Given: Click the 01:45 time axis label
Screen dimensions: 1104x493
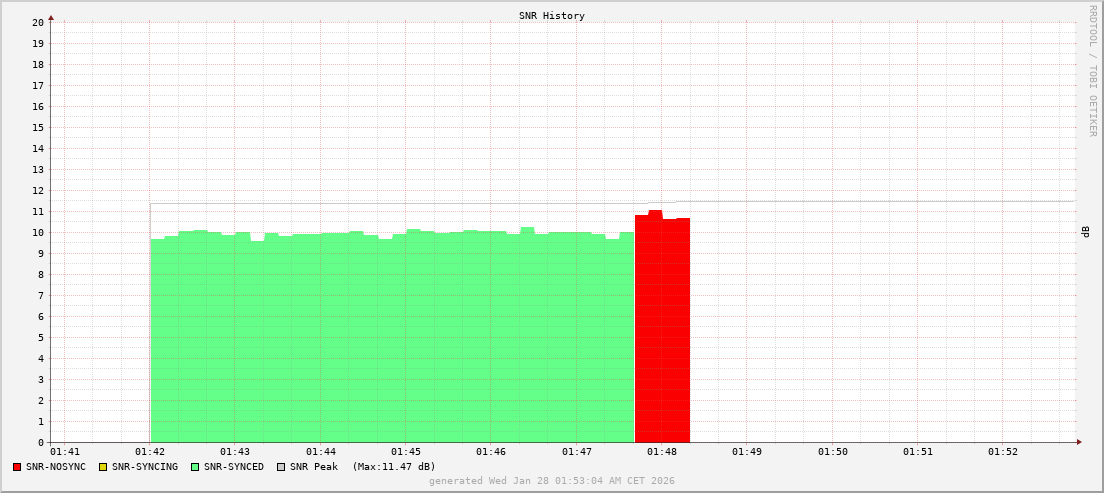Looking at the screenshot, I should [406, 452].
